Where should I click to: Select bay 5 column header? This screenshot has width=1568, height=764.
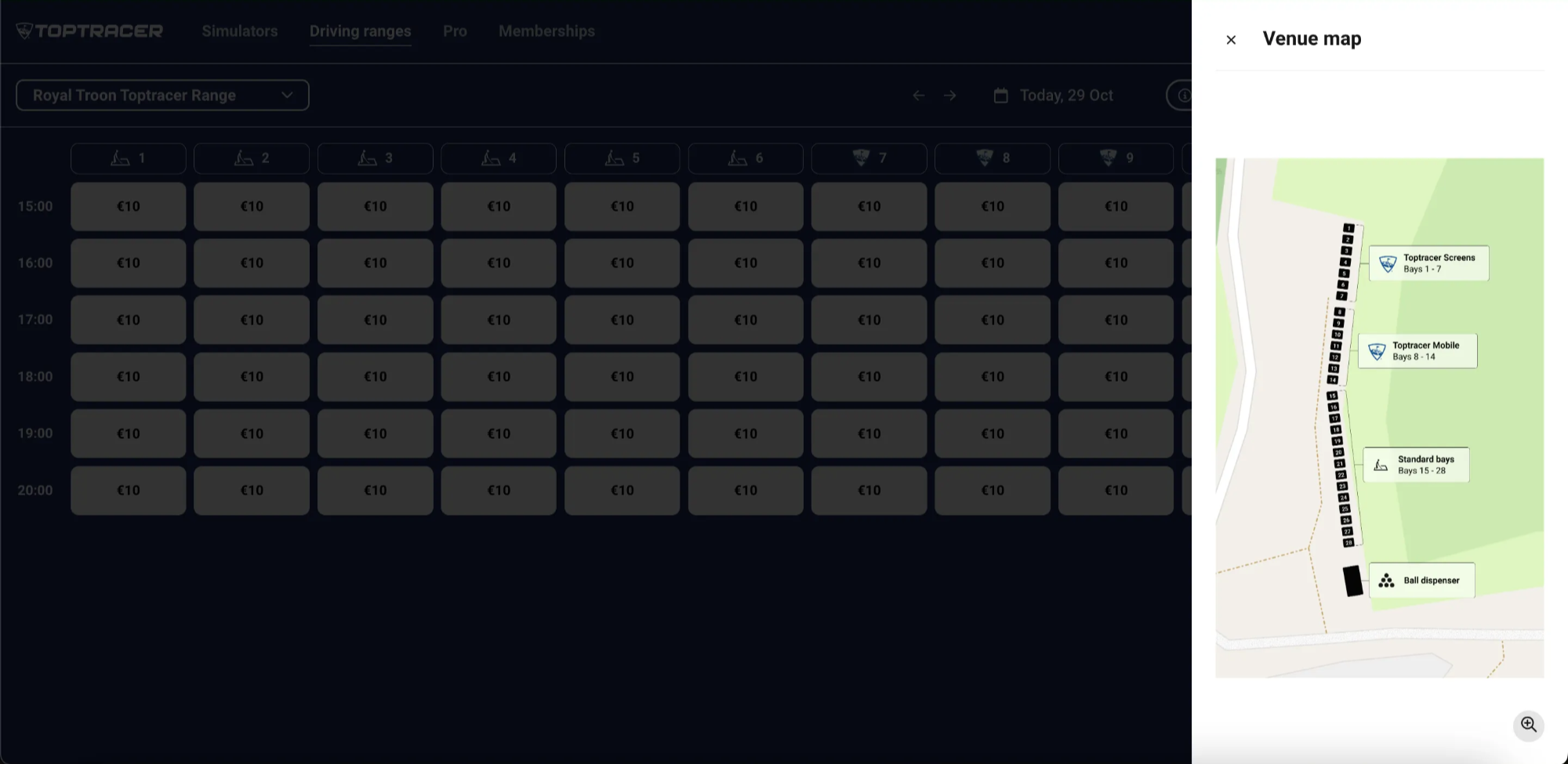pos(622,158)
